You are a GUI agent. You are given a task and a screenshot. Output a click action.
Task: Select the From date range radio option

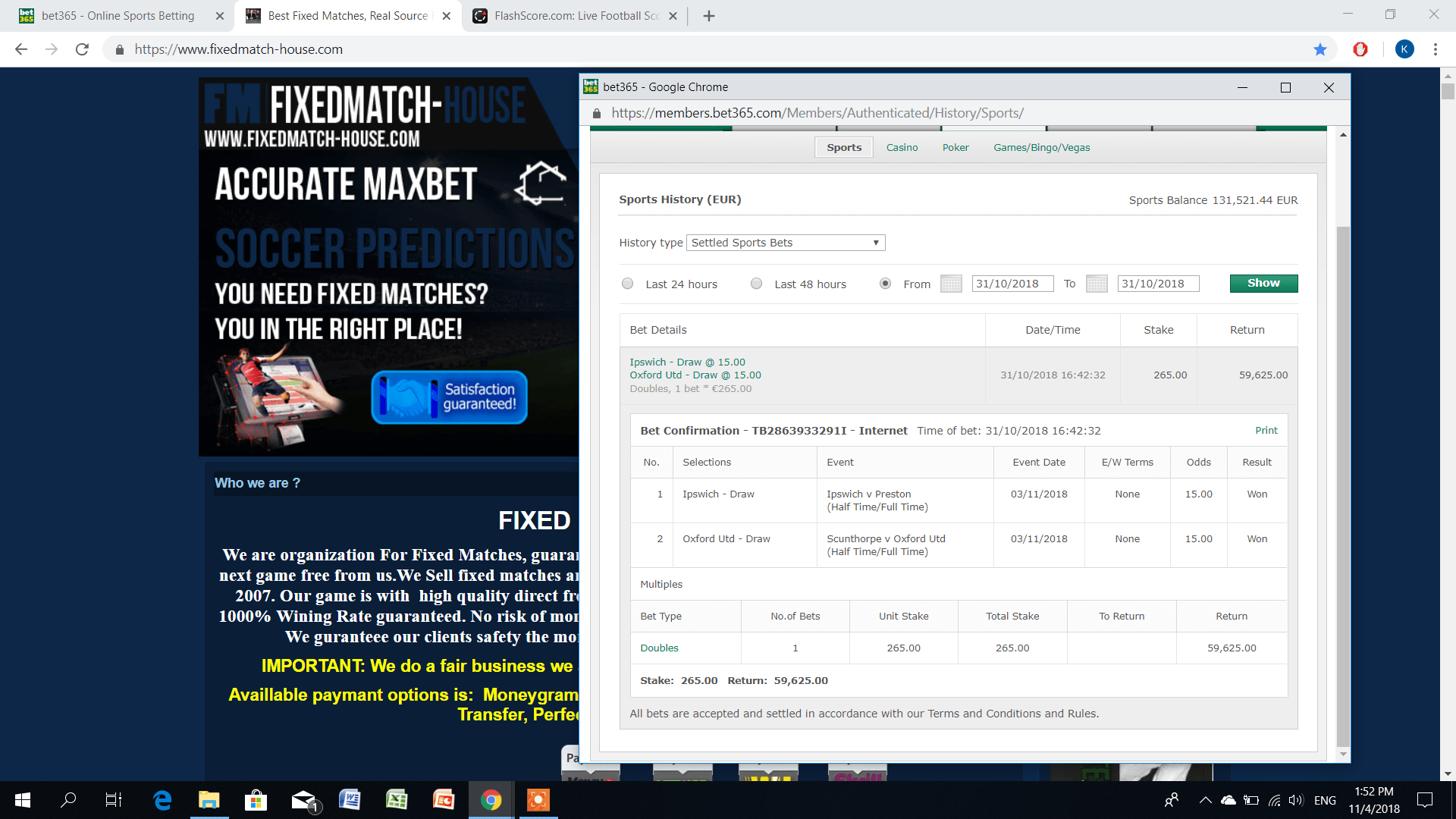pyautogui.click(x=885, y=284)
